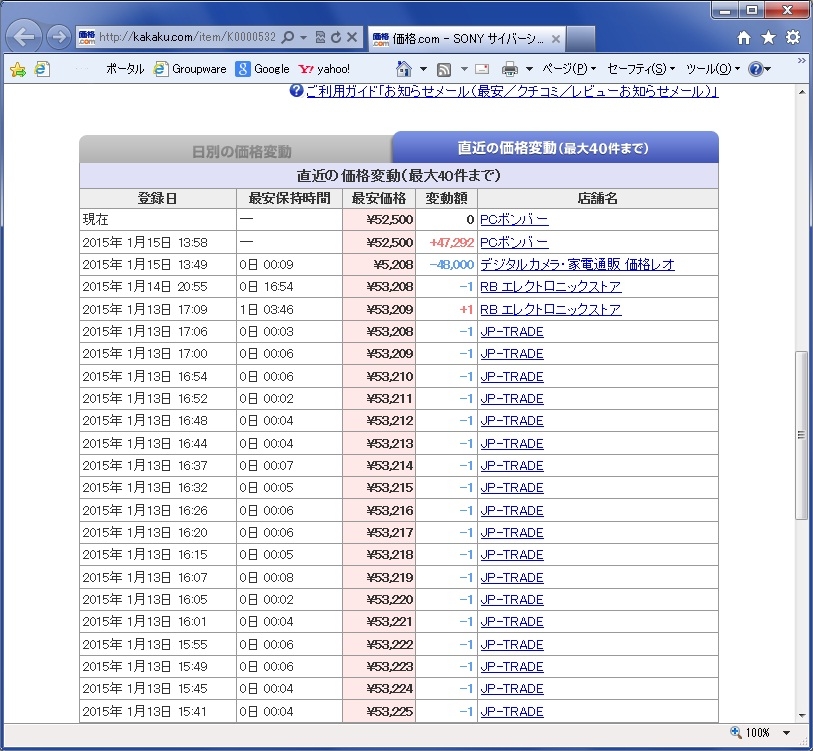
Task: Open RB エレクトロニックストア link at ¥53,209 17:09
Action: pyautogui.click(x=551, y=310)
